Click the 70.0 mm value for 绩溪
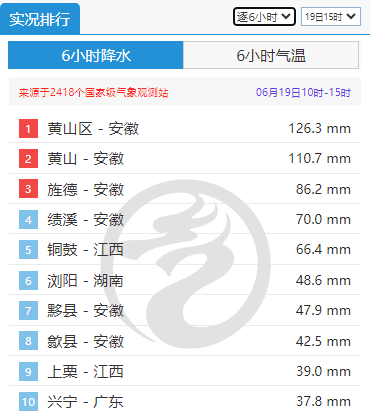Image resolution: width=370 pixels, height=418 pixels. [x=323, y=219]
